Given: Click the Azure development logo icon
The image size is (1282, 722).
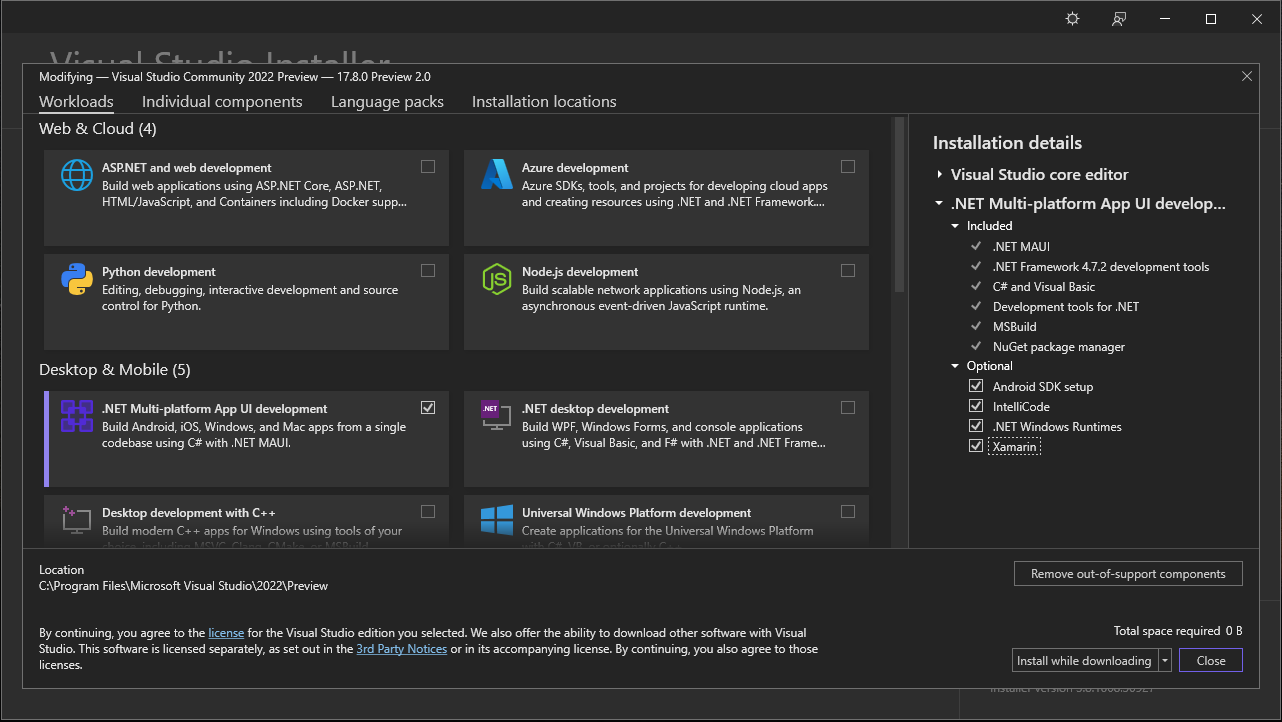Looking at the screenshot, I should (x=497, y=175).
